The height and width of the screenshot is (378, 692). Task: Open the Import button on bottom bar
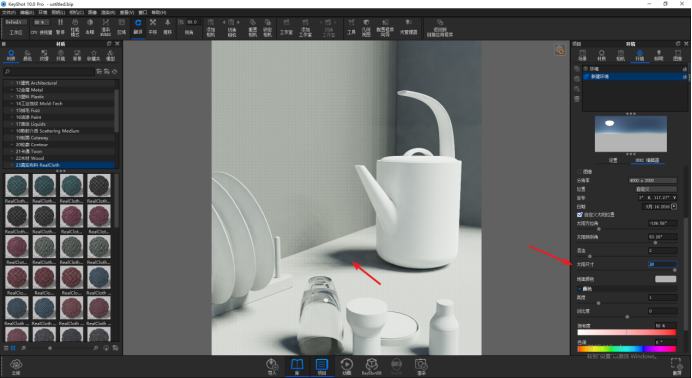[x=272, y=367]
